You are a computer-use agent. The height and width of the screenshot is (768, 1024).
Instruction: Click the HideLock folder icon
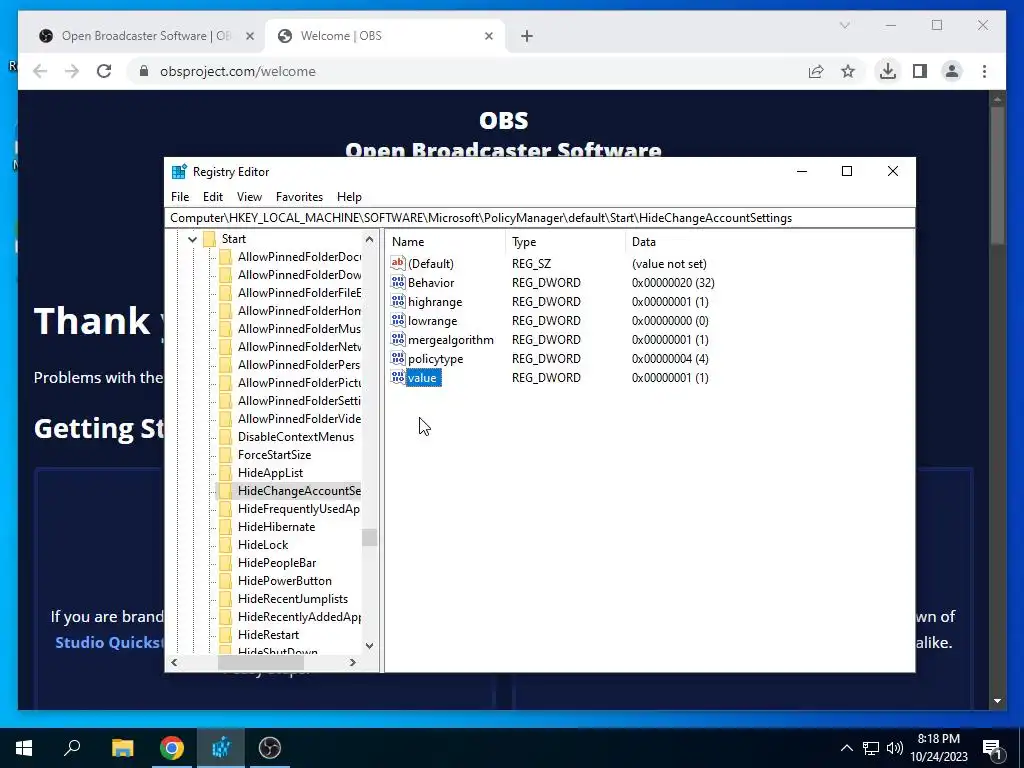click(x=225, y=545)
